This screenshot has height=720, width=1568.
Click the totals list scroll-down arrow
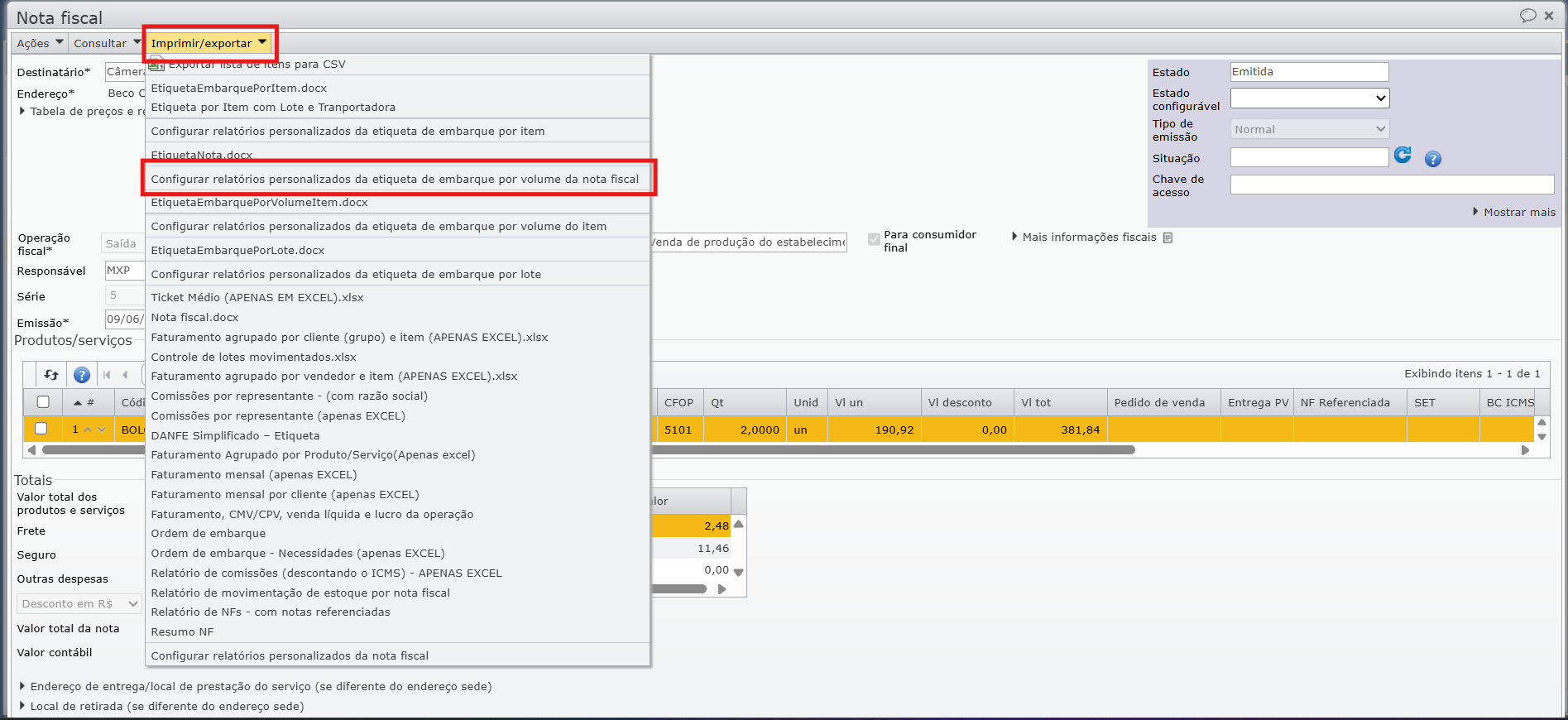739,572
